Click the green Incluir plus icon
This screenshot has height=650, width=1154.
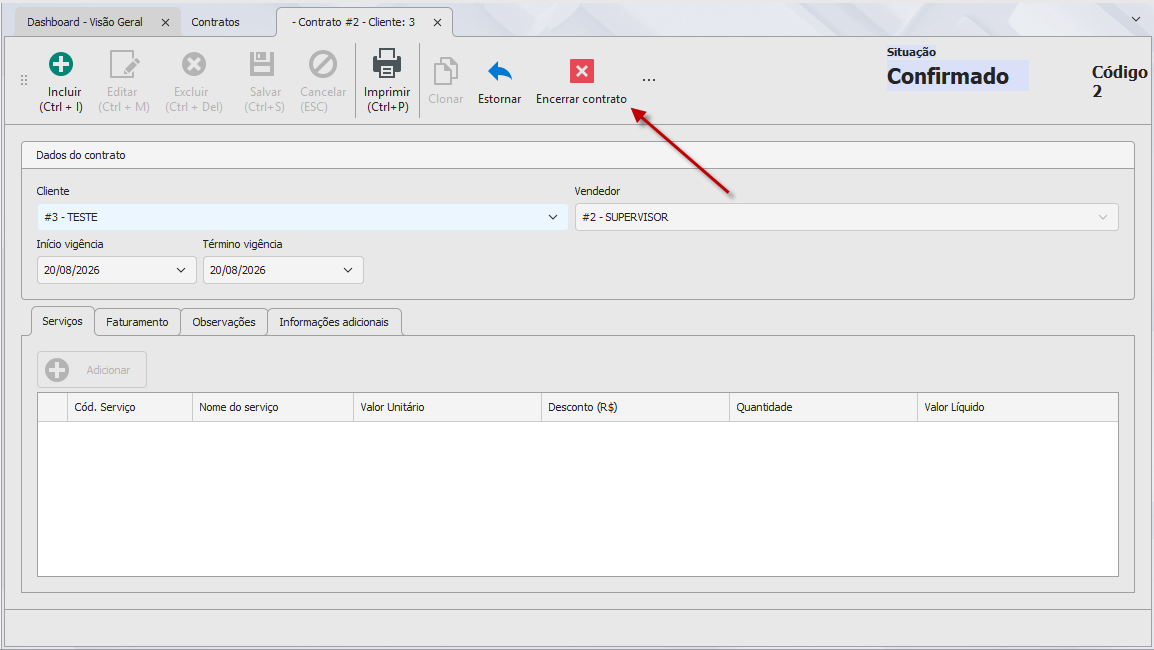tap(61, 64)
